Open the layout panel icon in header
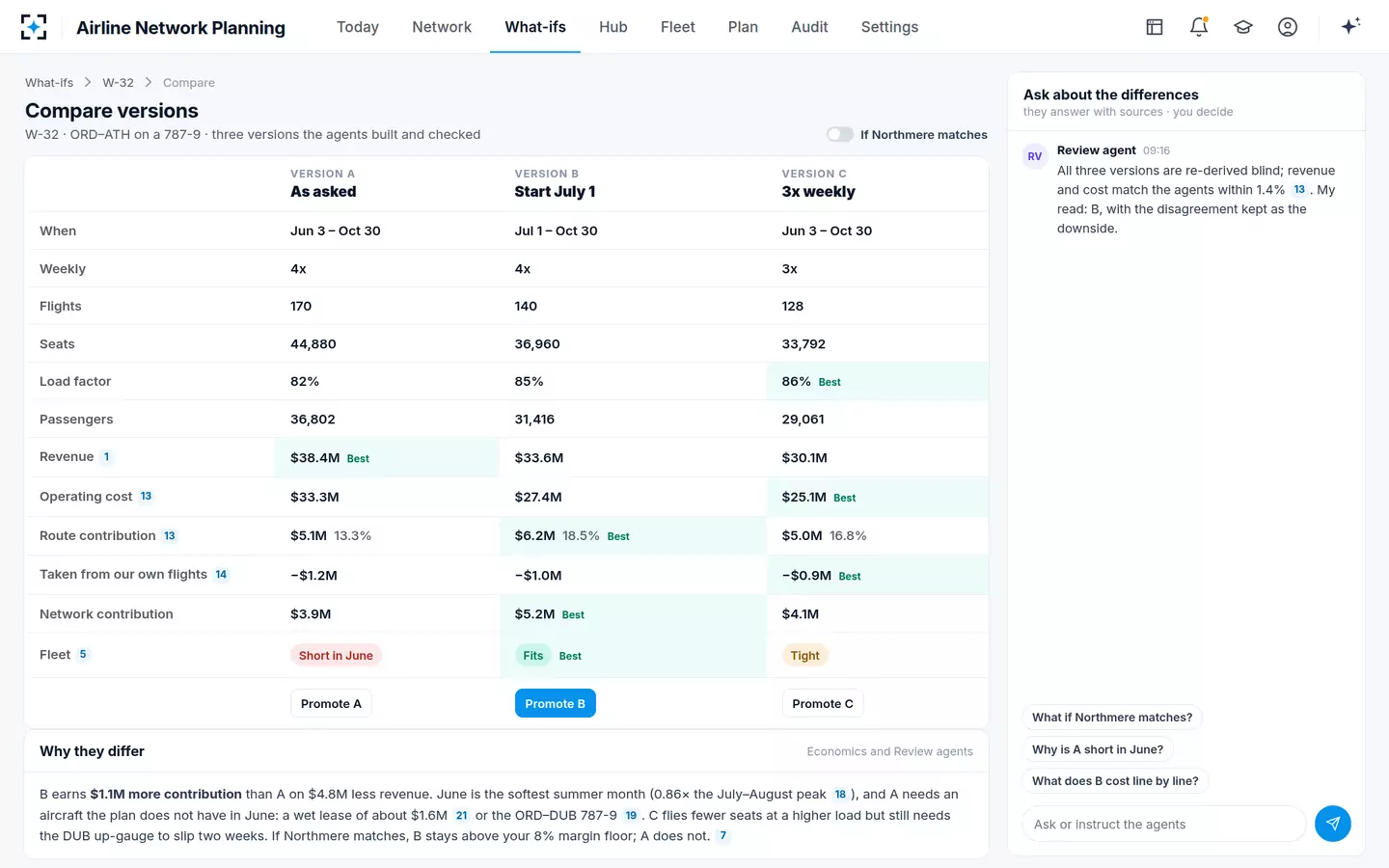The height and width of the screenshot is (868, 1389). click(1155, 27)
